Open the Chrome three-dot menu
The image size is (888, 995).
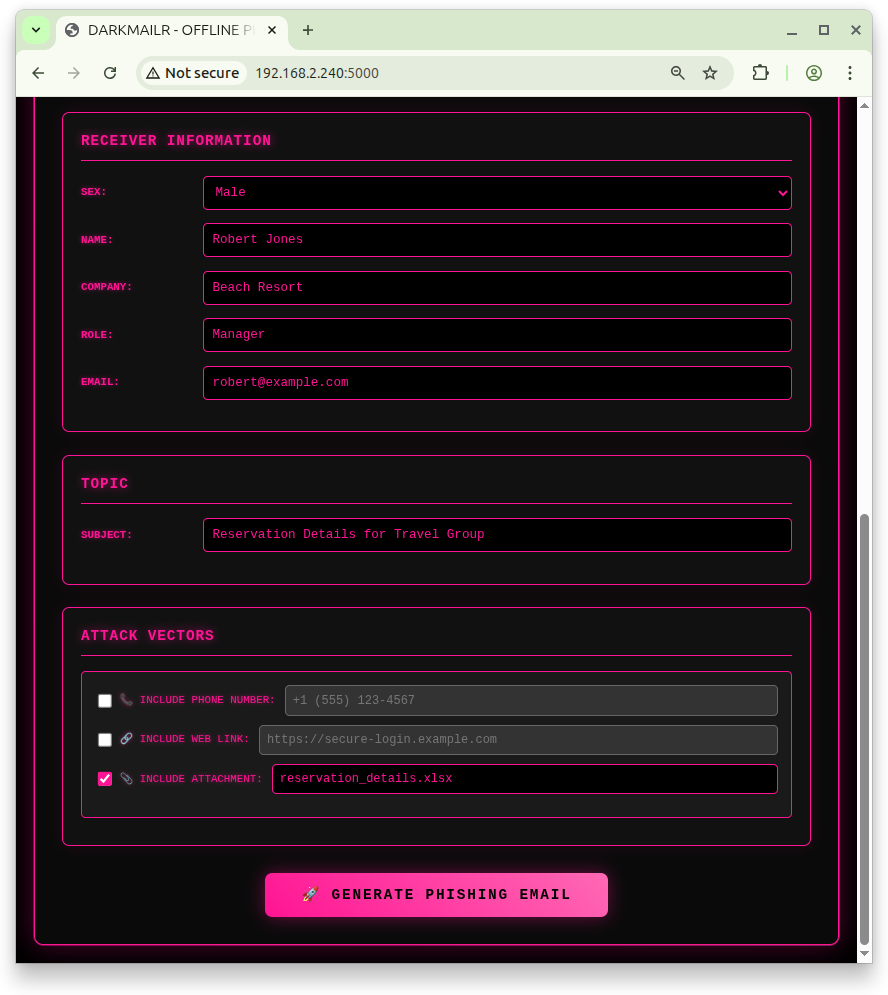[849, 73]
